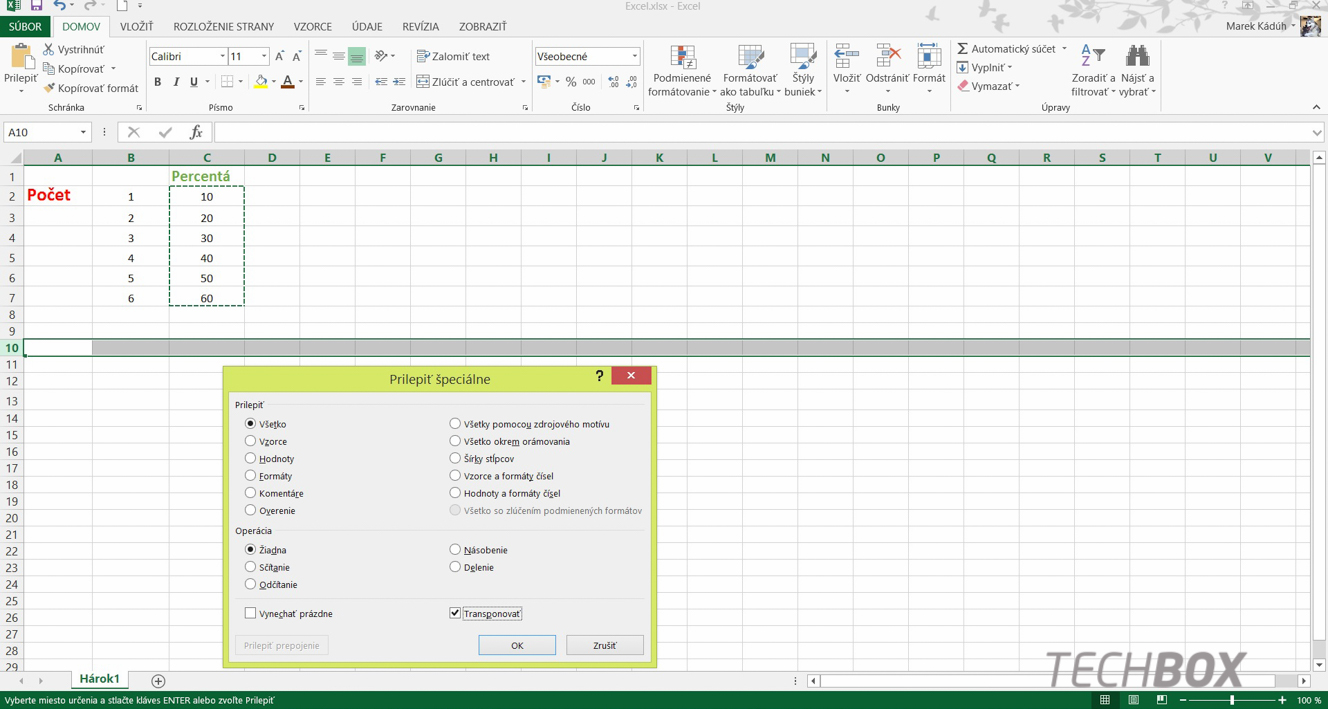Select the Hodnoty radio option
Viewport: 1328px width, 709px height.
(x=250, y=458)
